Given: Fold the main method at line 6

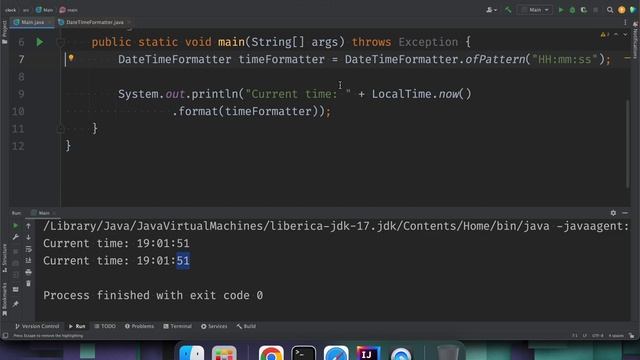Looking at the screenshot, I should point(60,42).
